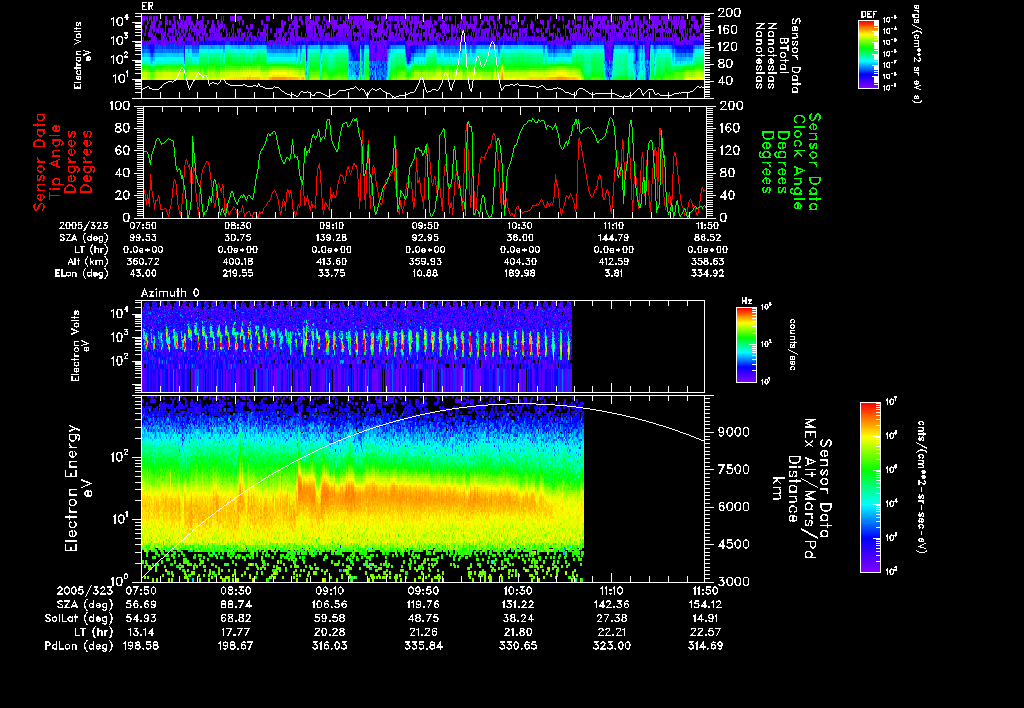Click the Hz counts/sec color scale bar
The height and width of the screenshot is (708, 1024).
point(746,344)
